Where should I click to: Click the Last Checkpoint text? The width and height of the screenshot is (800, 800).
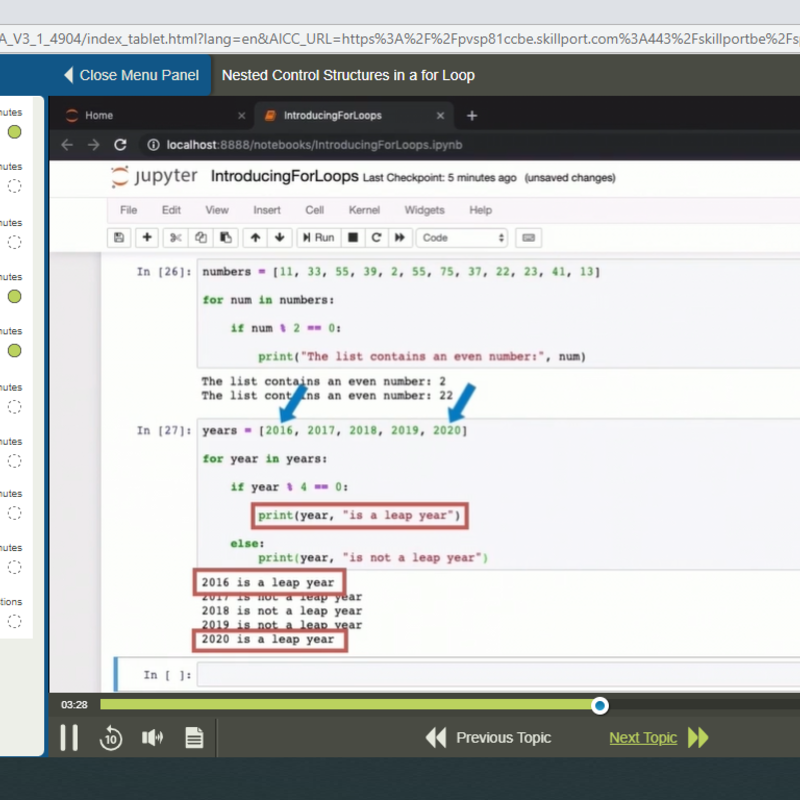pos(439,178)
